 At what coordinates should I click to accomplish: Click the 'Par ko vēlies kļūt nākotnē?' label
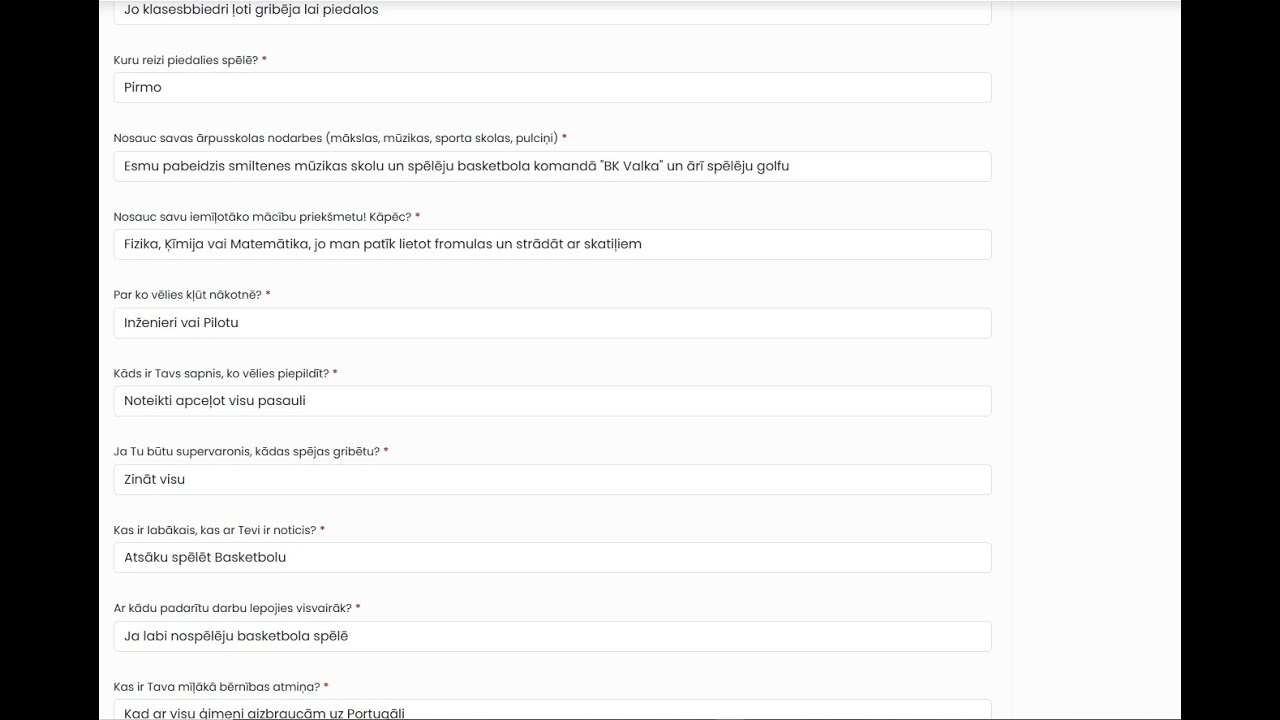[x=188, y=295]
